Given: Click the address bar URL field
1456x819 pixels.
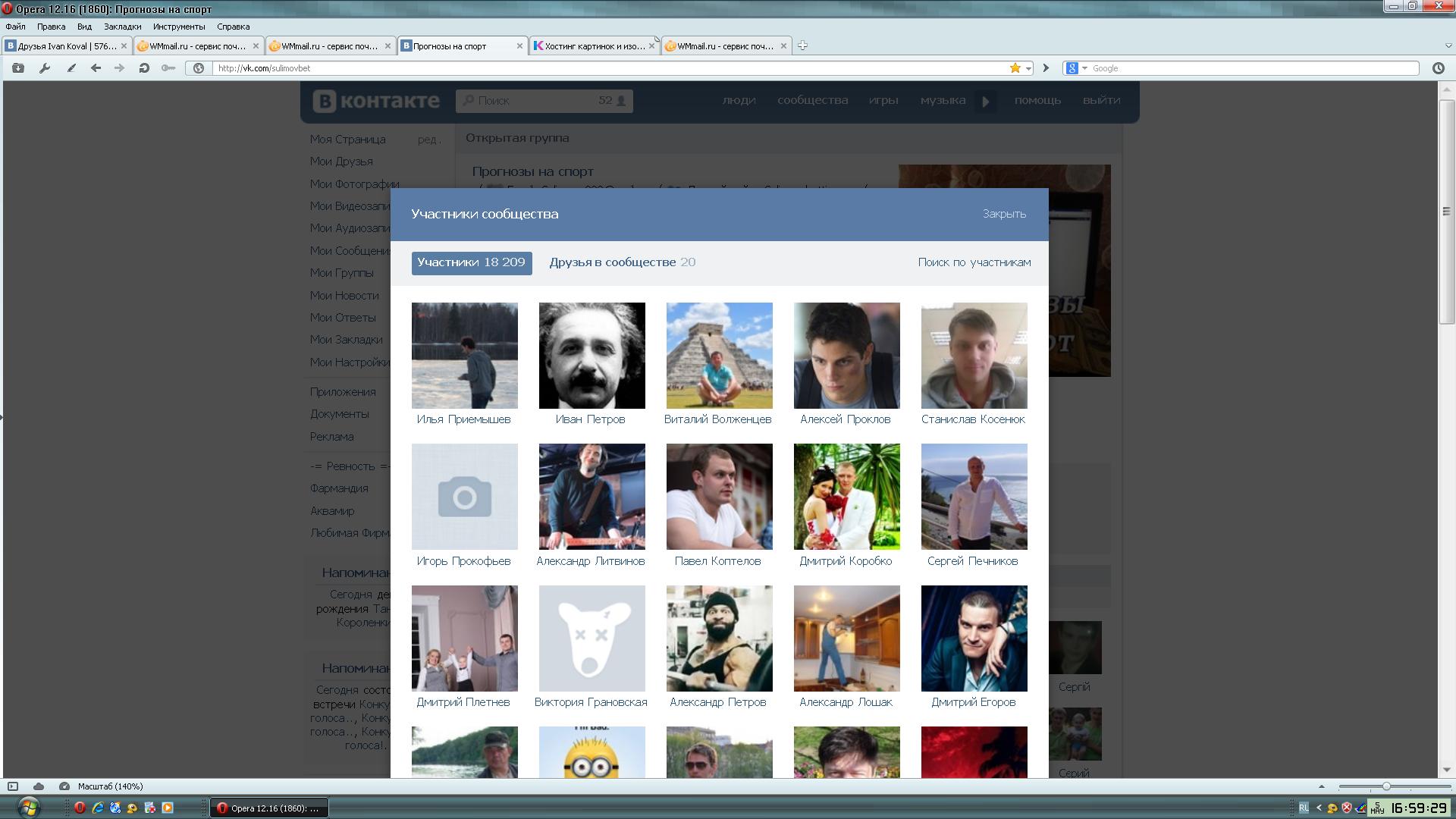Looking at the screenshot, I should coord(610,68).
